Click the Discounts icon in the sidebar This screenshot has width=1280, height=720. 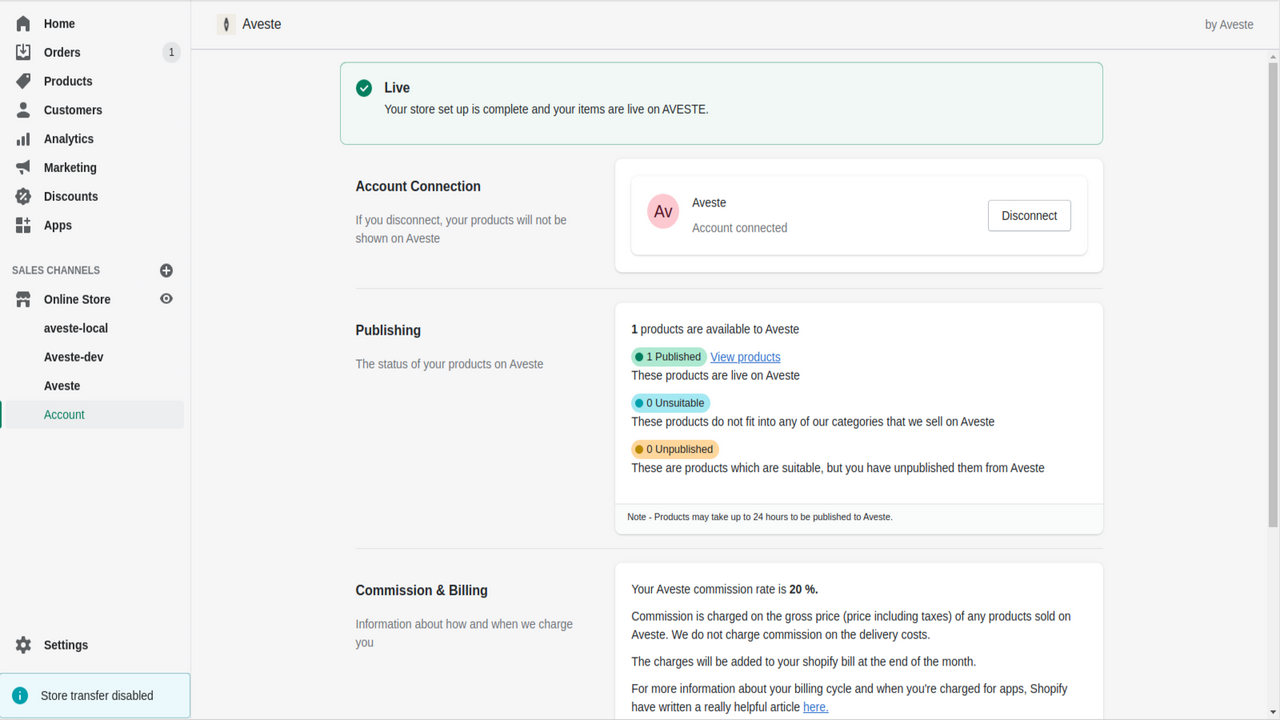(x=22, y=196)
